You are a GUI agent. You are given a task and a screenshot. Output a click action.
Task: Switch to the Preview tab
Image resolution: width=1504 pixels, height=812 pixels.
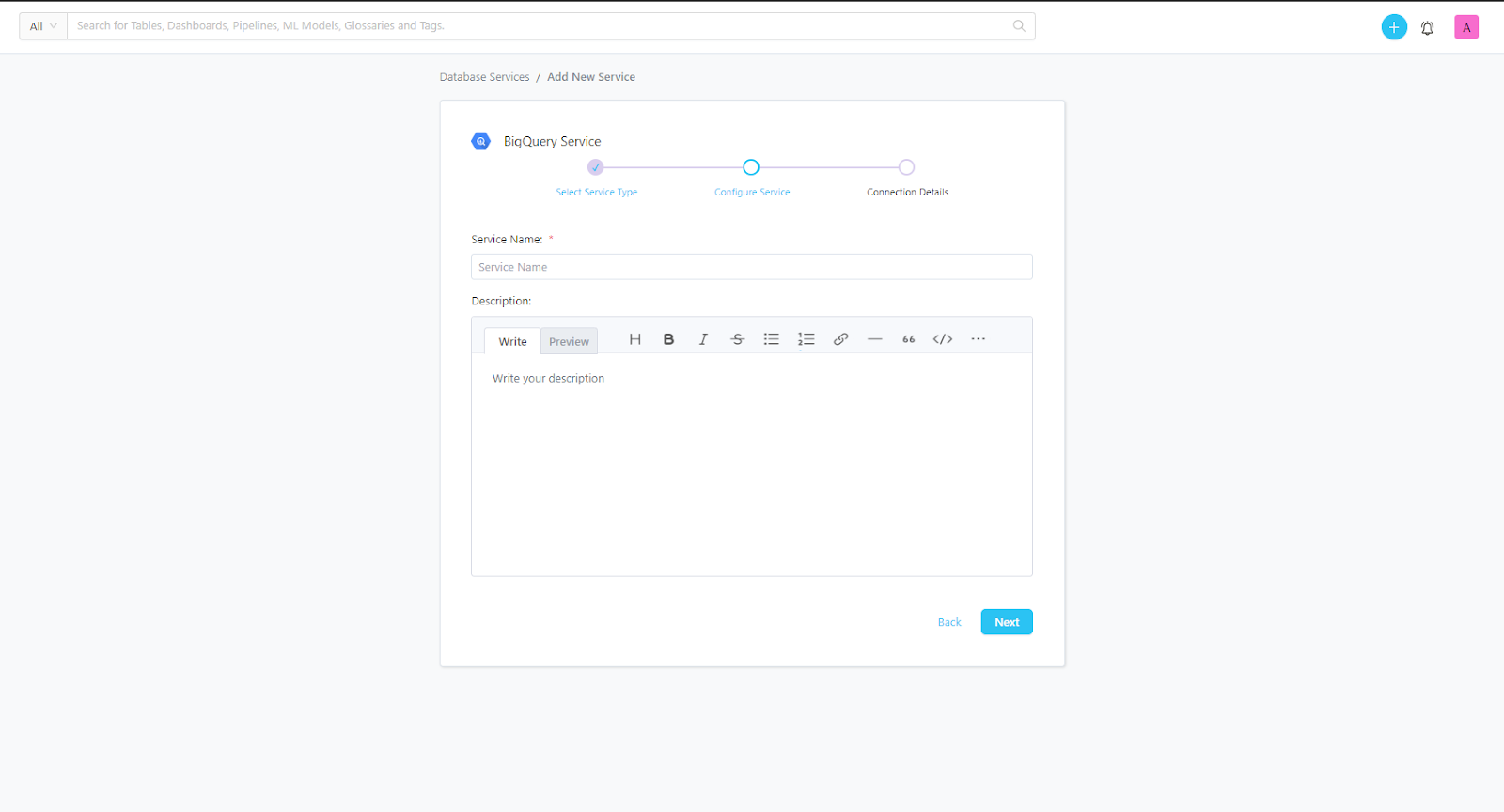pos(569,342)
